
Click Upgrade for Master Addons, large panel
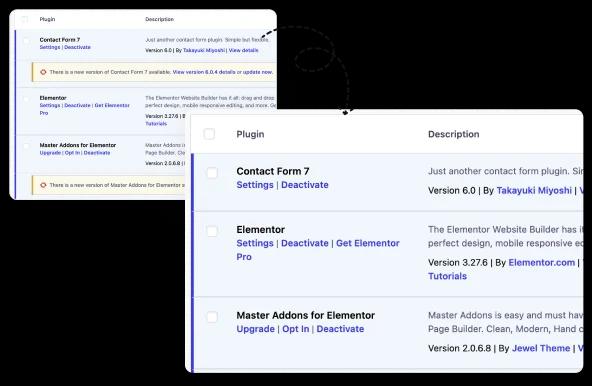pos(256,329)
